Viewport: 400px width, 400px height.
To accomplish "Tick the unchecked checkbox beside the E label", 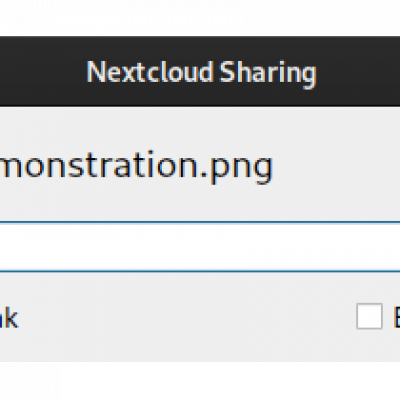I will tap(369, 316).
